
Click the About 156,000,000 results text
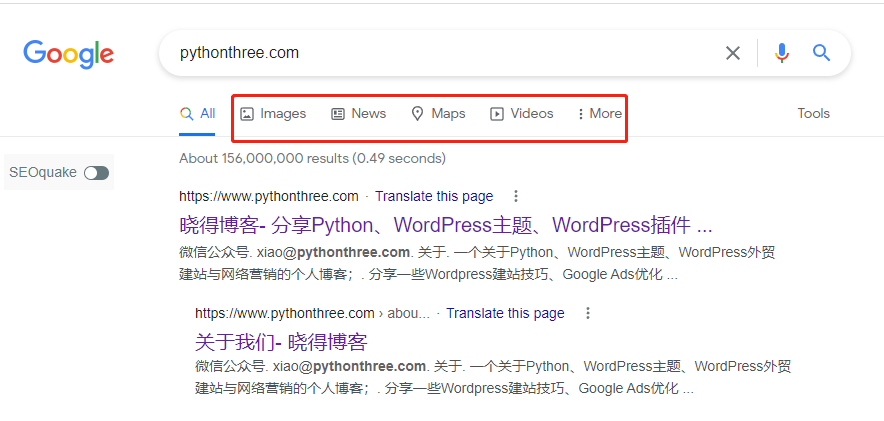coord(312,158)
